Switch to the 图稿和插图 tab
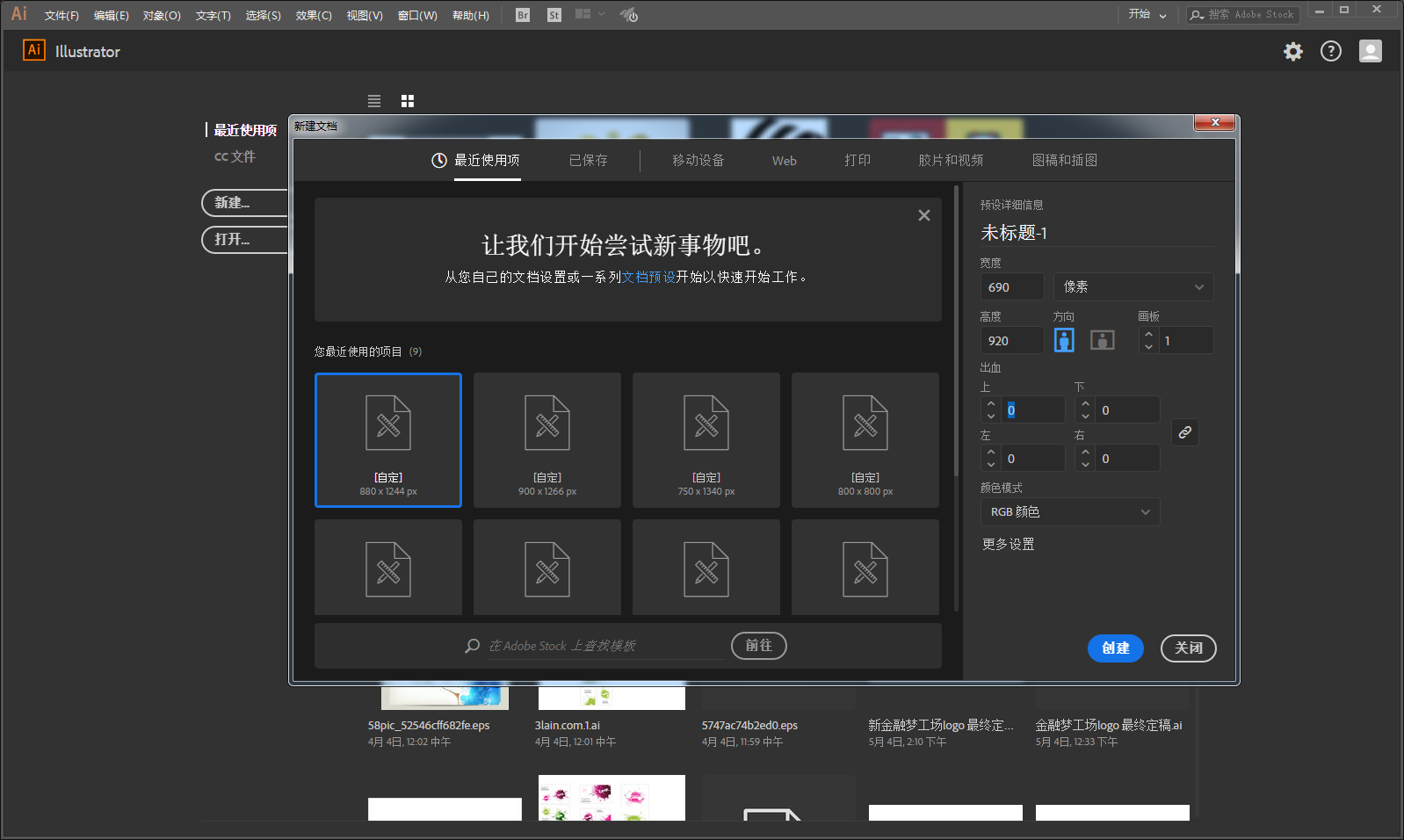This screenshot has width=1404, height=840. coord(1065,160)
